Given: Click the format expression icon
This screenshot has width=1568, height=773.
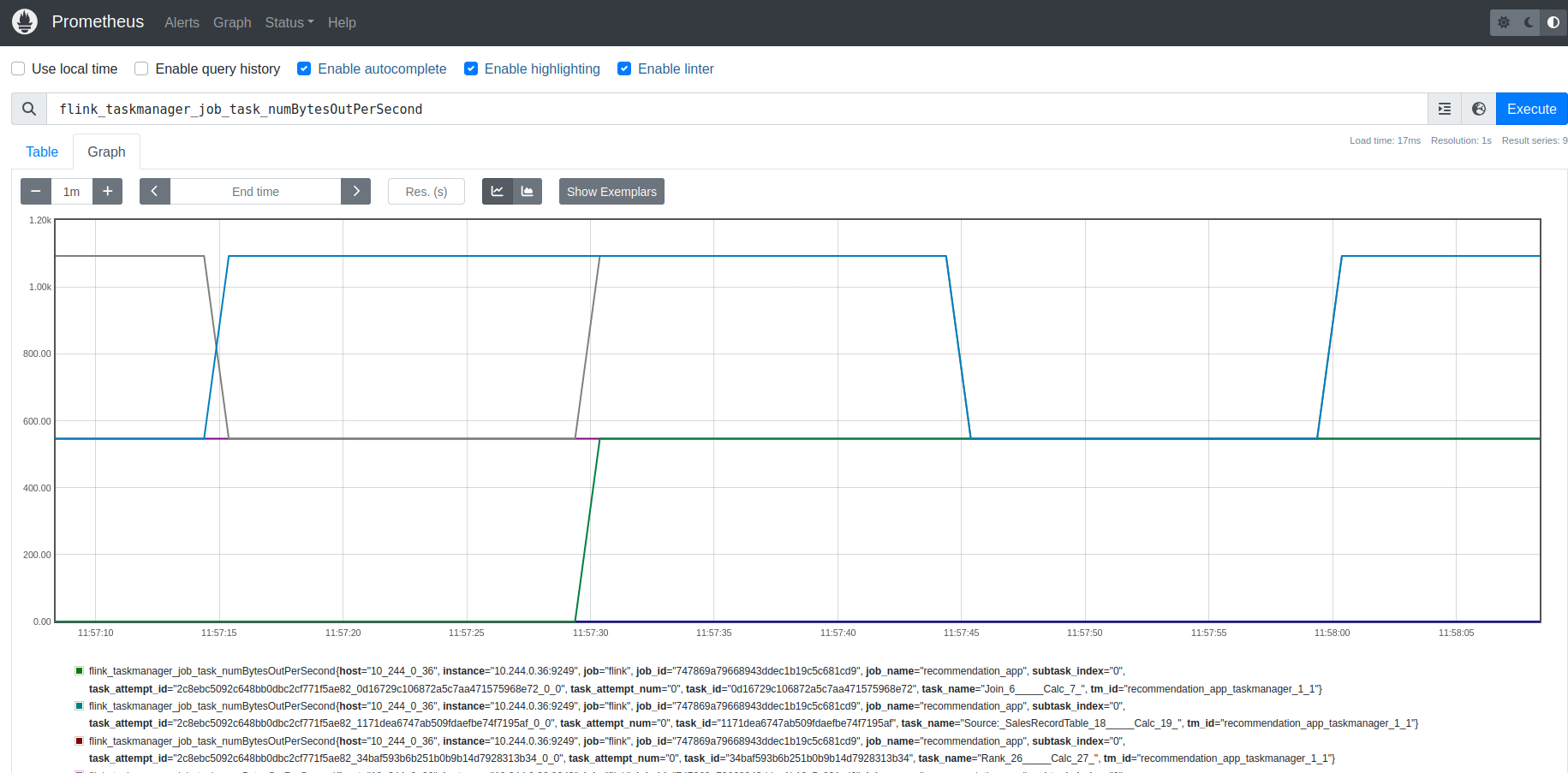Looking at the screenshot, I should [1445, 109].
